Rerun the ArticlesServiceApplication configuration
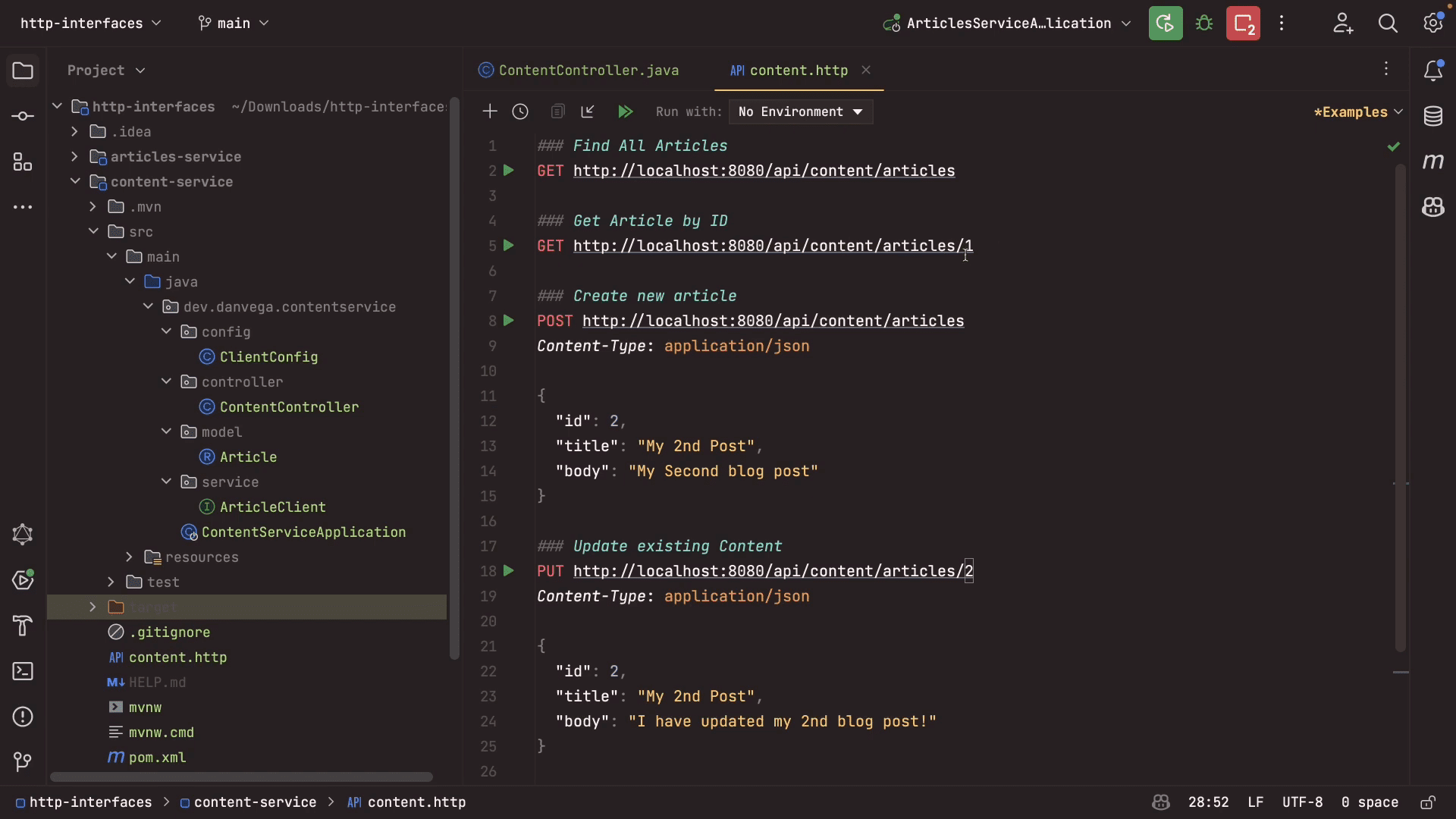Image resolution: width=1456 pixels, height=819 pixels. (x=1165, y=23)
